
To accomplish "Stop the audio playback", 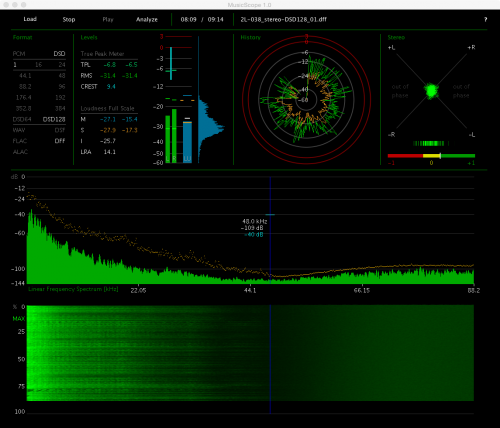I will point(69,20).
